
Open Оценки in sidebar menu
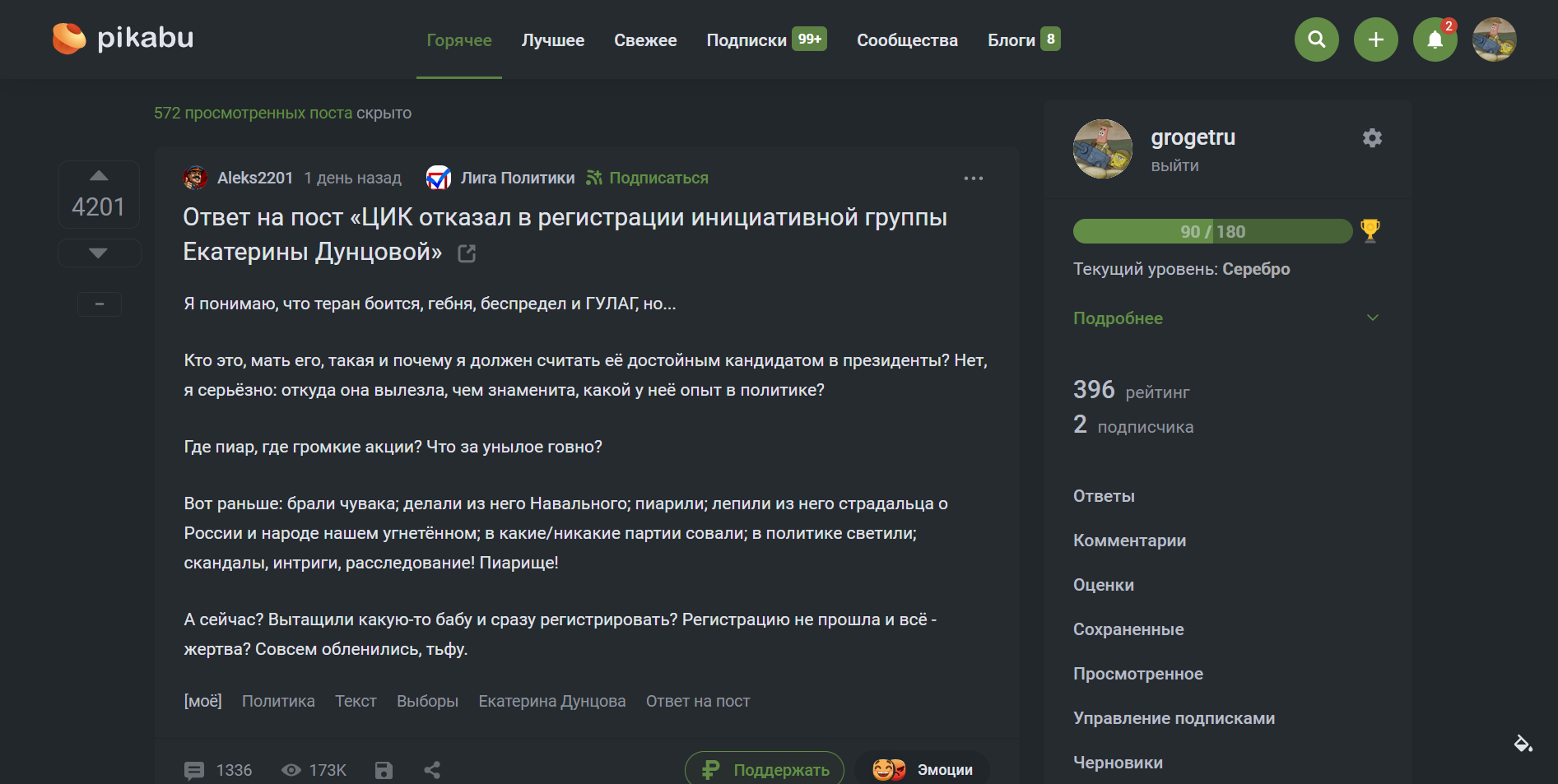1104,585
